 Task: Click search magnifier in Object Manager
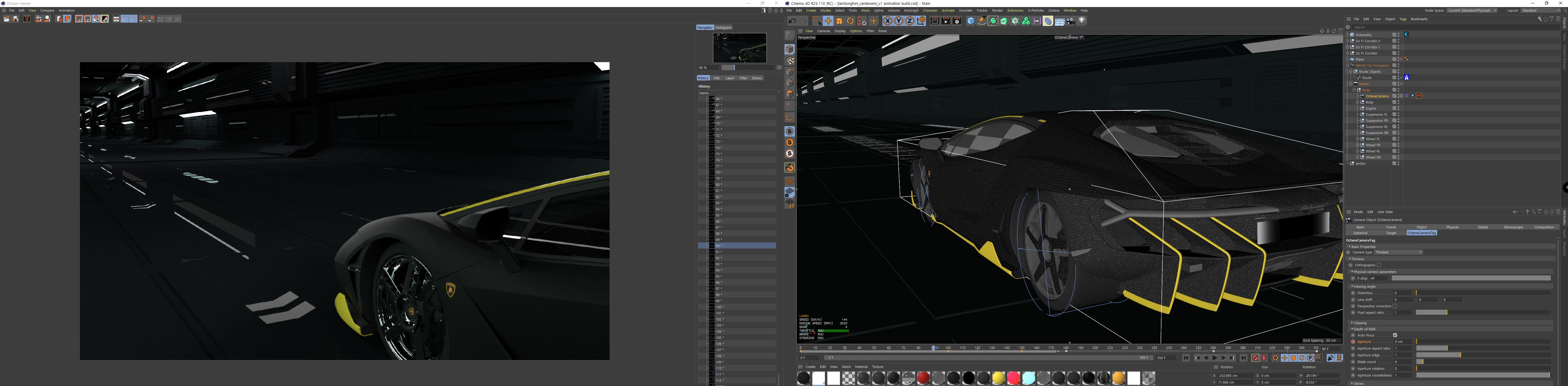1540,19
